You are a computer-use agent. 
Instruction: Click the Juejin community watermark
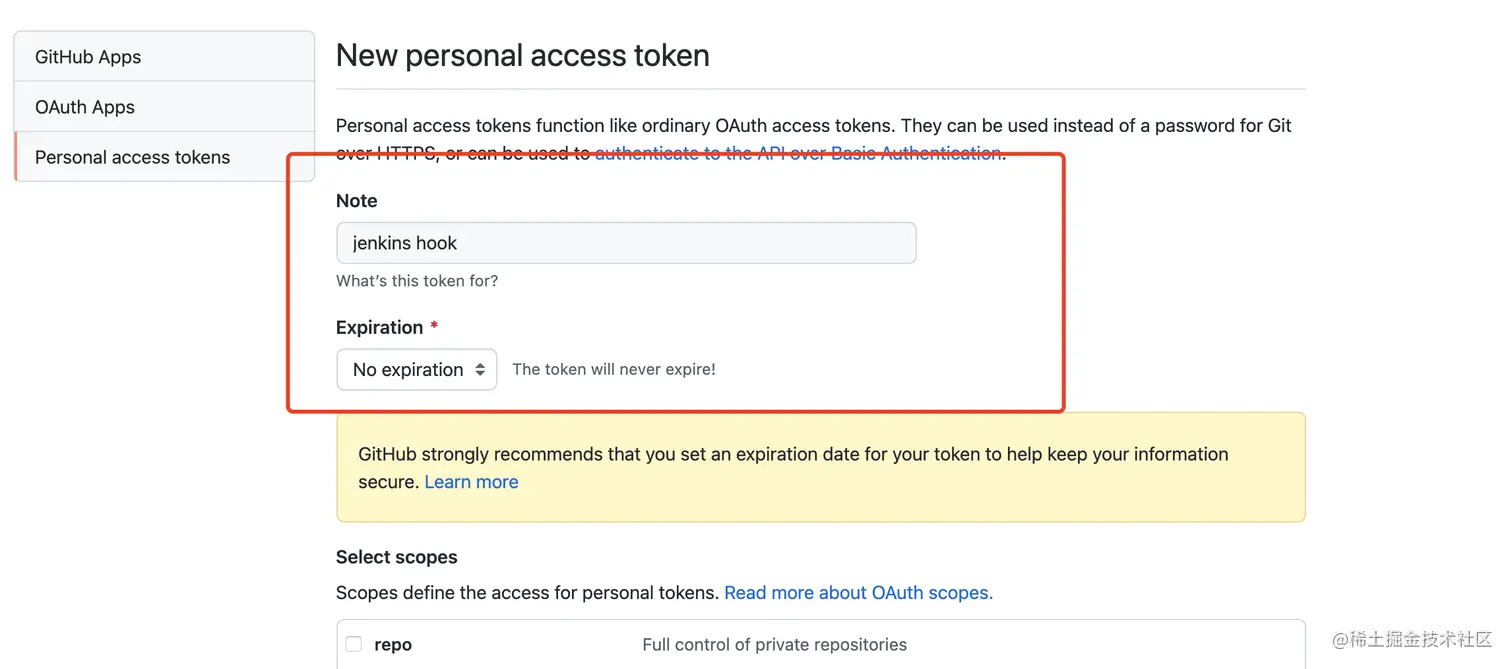(1412, 640)
